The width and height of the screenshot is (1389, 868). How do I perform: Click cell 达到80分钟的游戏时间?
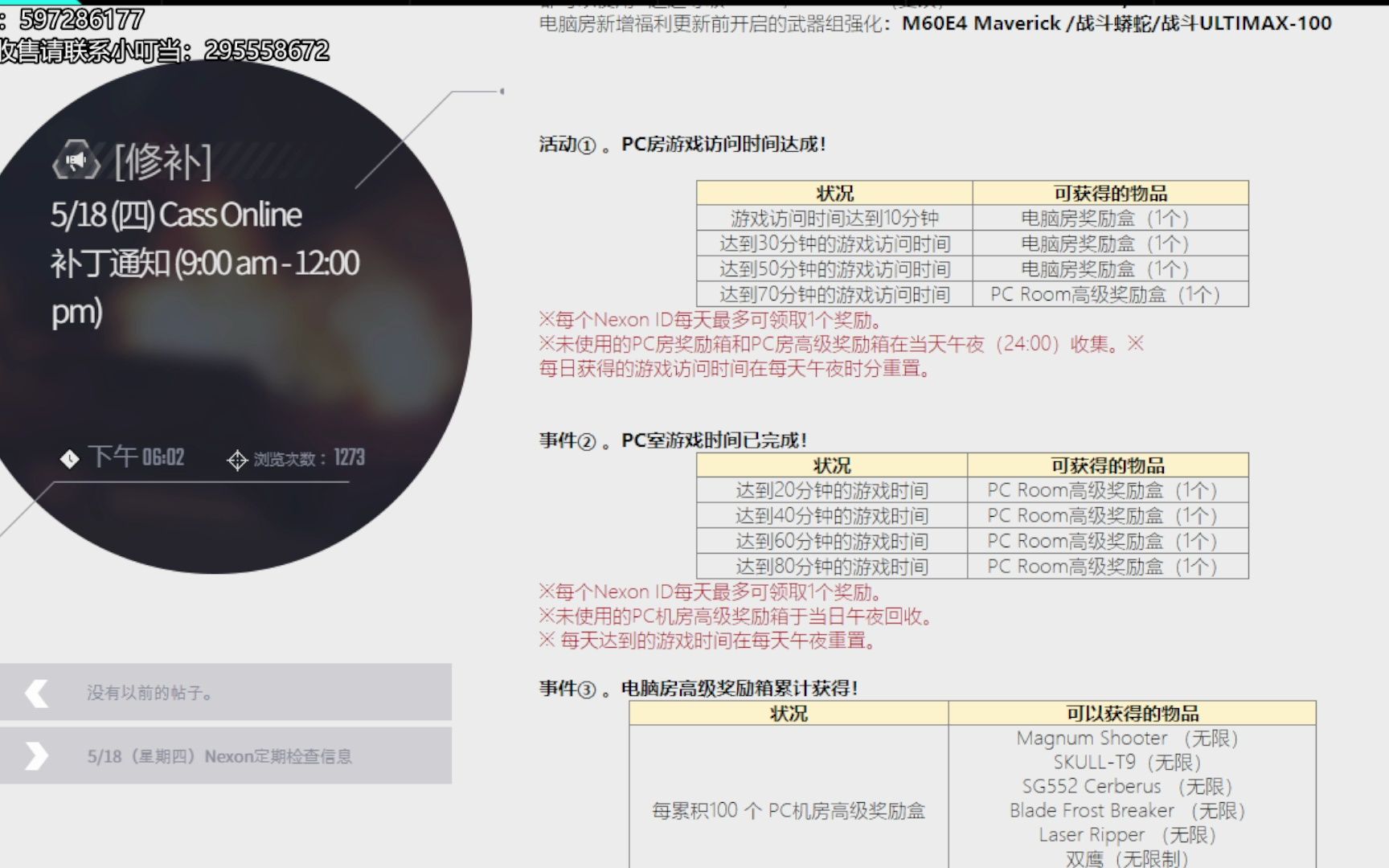pos(832,567)
